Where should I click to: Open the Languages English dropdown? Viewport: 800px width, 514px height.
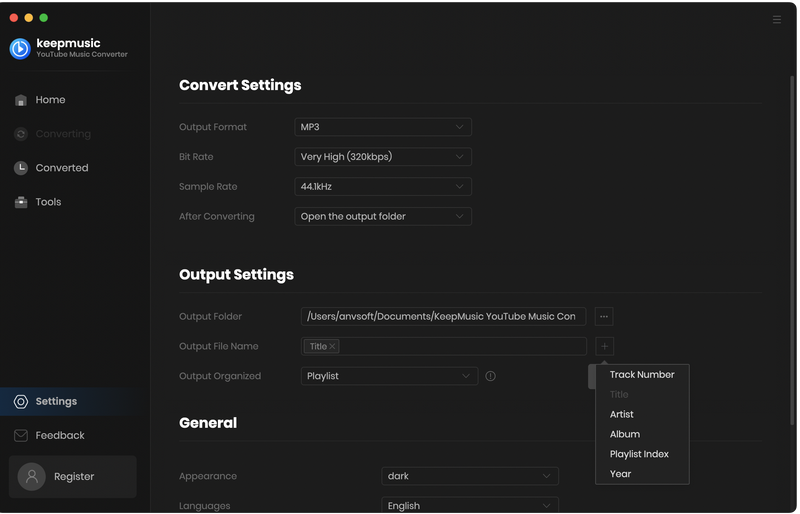(x=470, y=506)
